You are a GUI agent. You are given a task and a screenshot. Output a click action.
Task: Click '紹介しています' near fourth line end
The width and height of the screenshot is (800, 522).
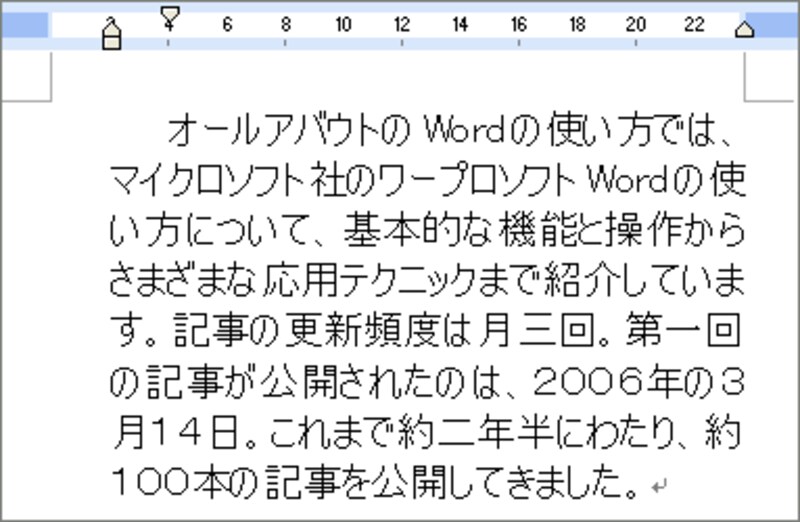point(644,281)
